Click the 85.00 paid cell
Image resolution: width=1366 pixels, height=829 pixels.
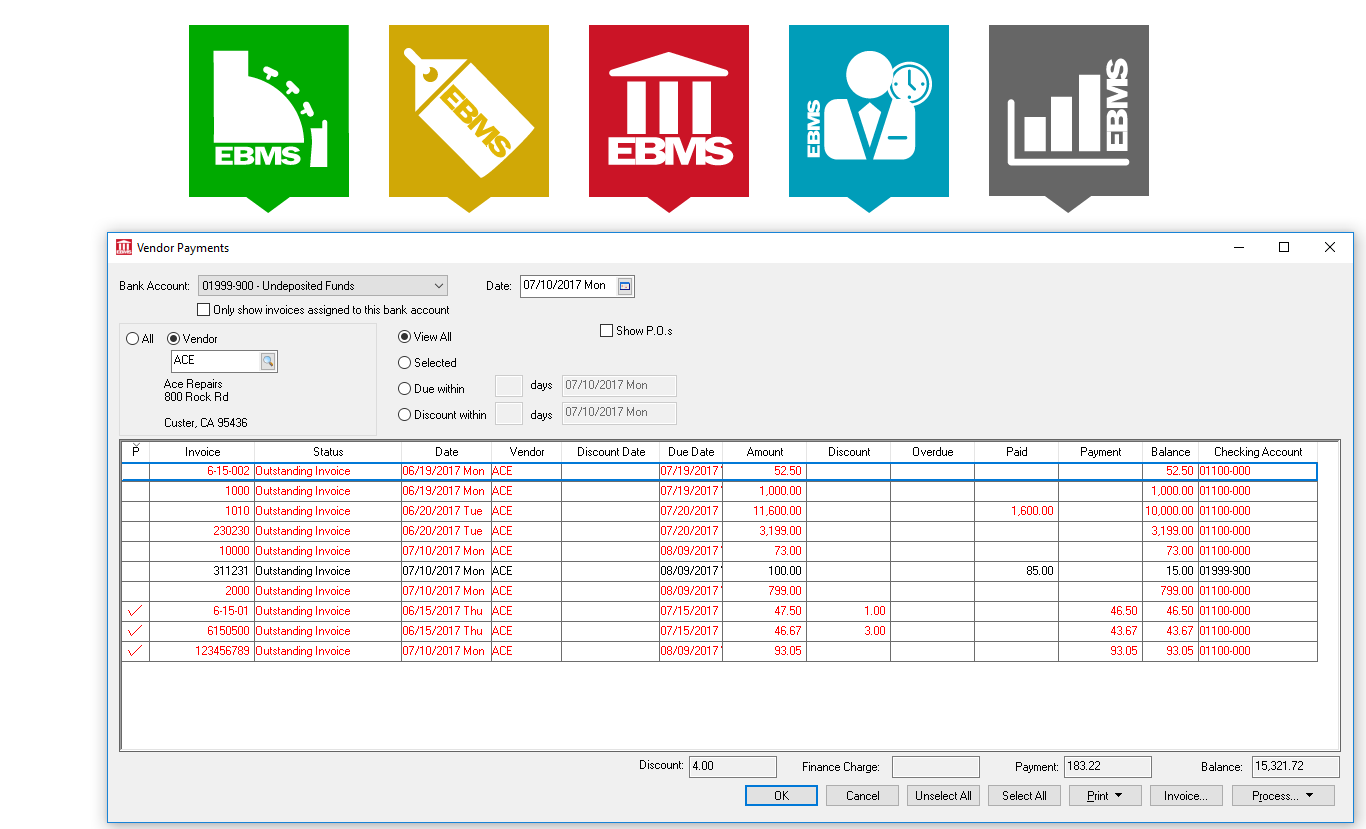[x=1016, y=571]
